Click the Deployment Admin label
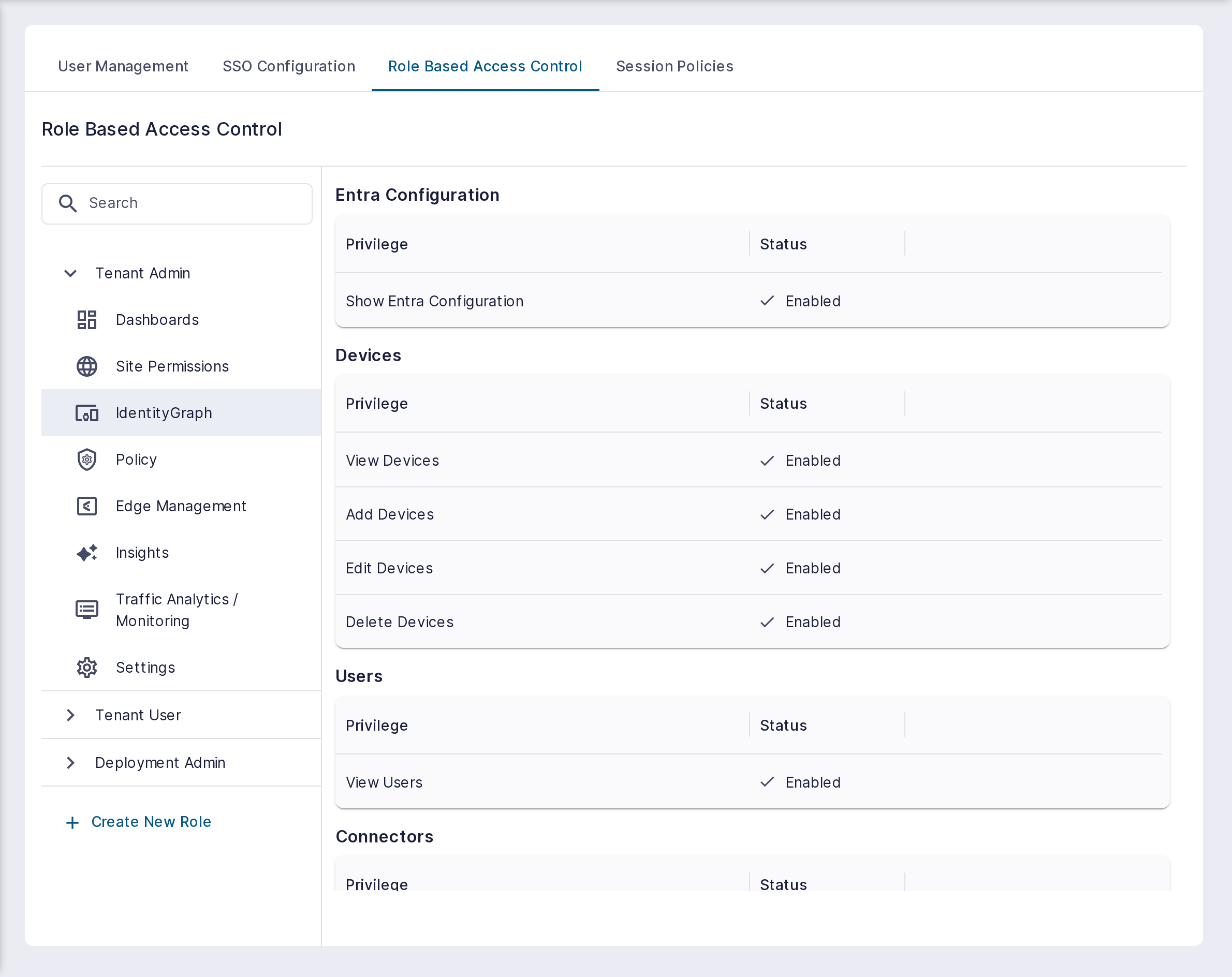This screenshot has height=977, width=1232. click(160, 763)
